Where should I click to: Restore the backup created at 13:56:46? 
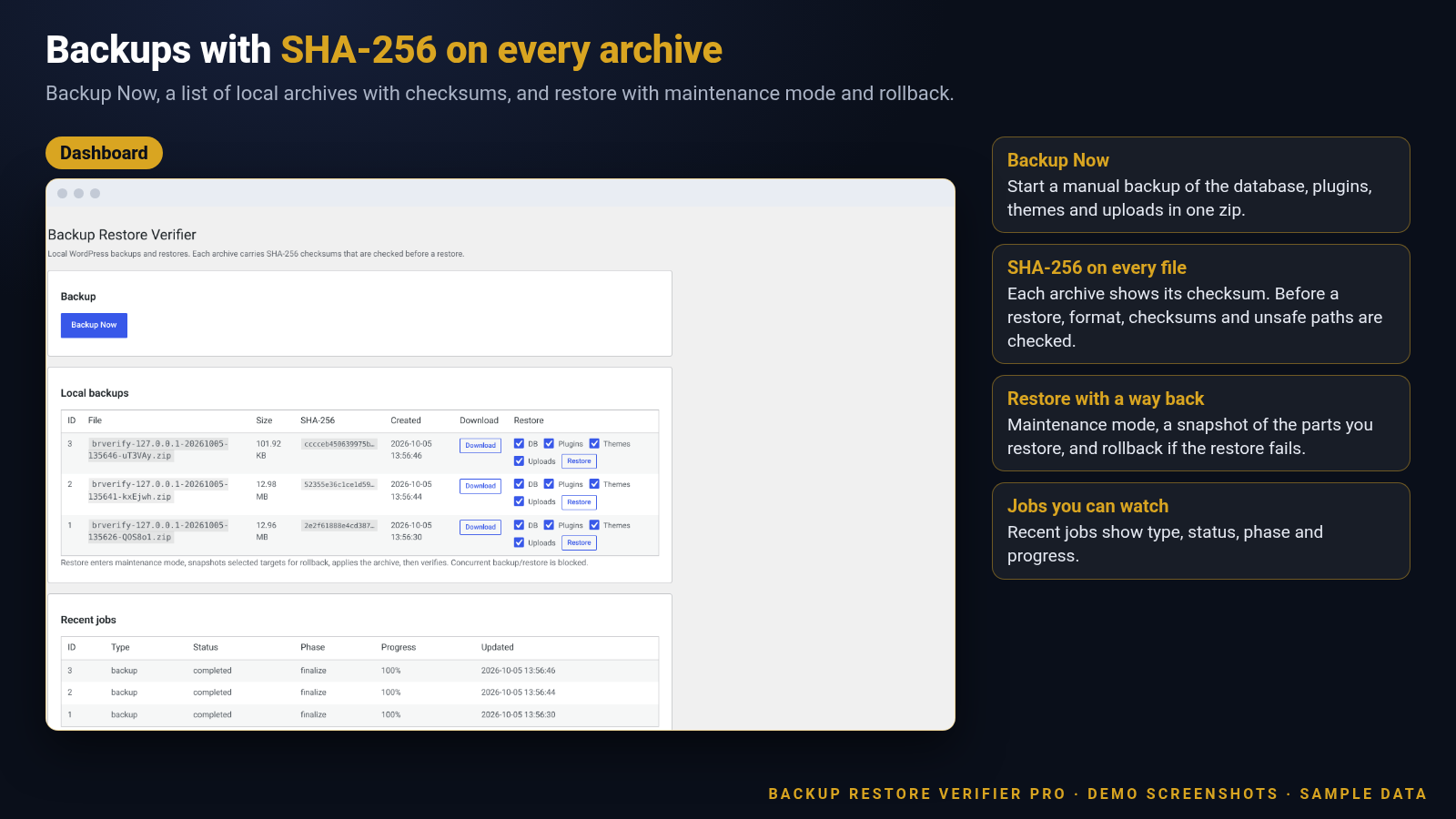point(579,461)
